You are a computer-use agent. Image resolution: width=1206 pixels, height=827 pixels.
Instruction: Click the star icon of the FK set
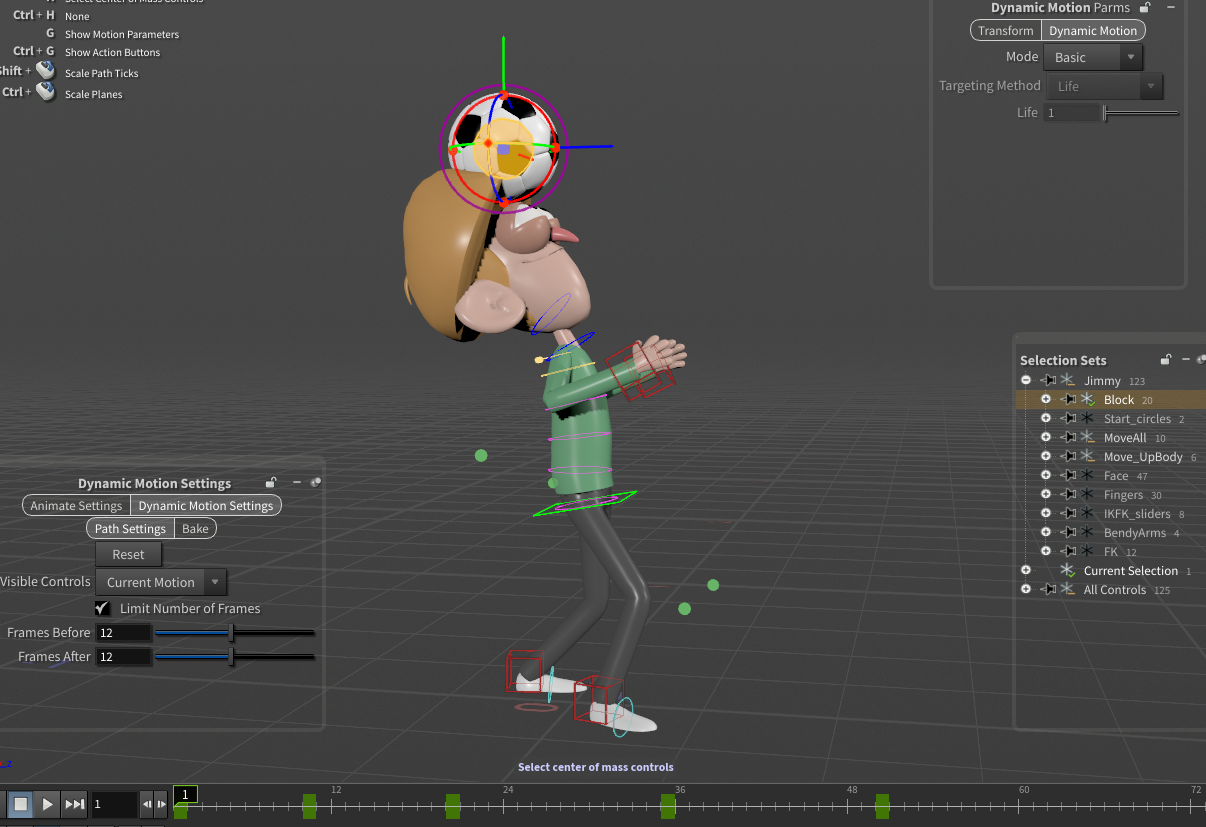(1087, 552)
